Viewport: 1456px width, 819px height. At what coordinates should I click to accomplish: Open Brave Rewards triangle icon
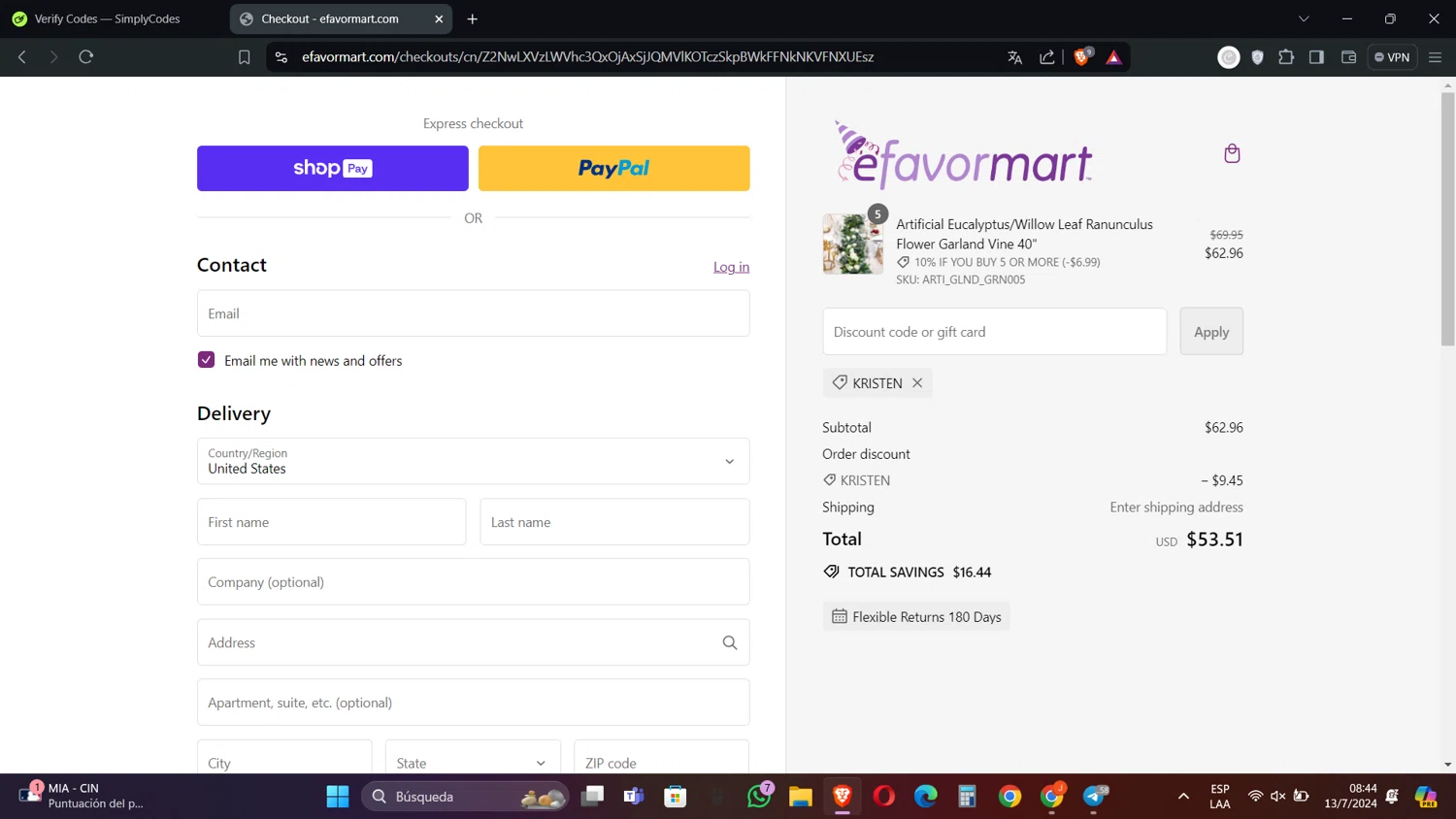(1114, 57)
